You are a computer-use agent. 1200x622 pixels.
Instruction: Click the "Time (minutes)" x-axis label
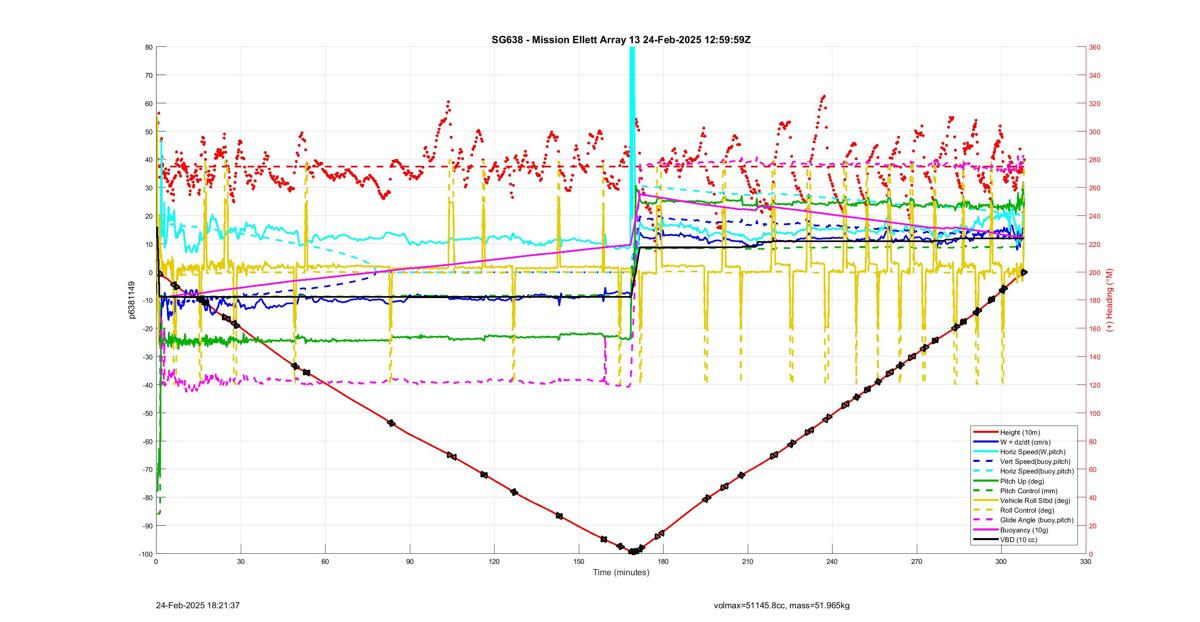pos(620,573)
